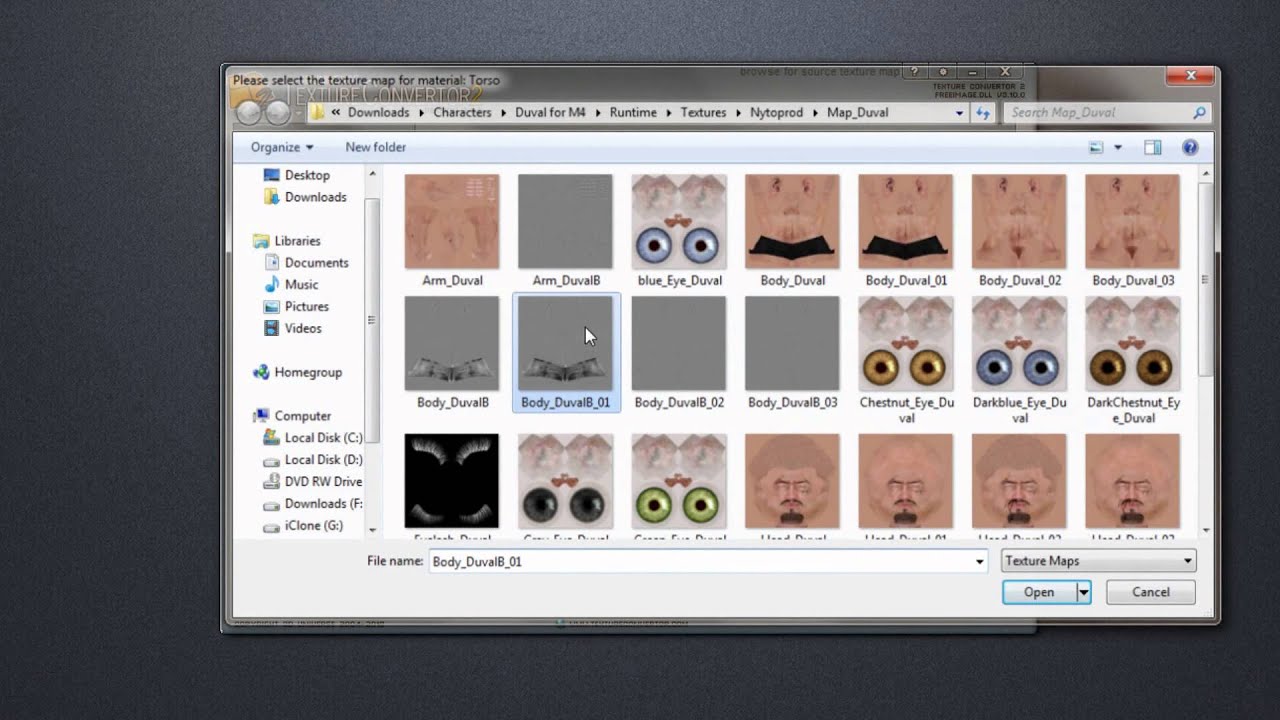Select Homegroup in navigation pane

[x=297, y=372]
